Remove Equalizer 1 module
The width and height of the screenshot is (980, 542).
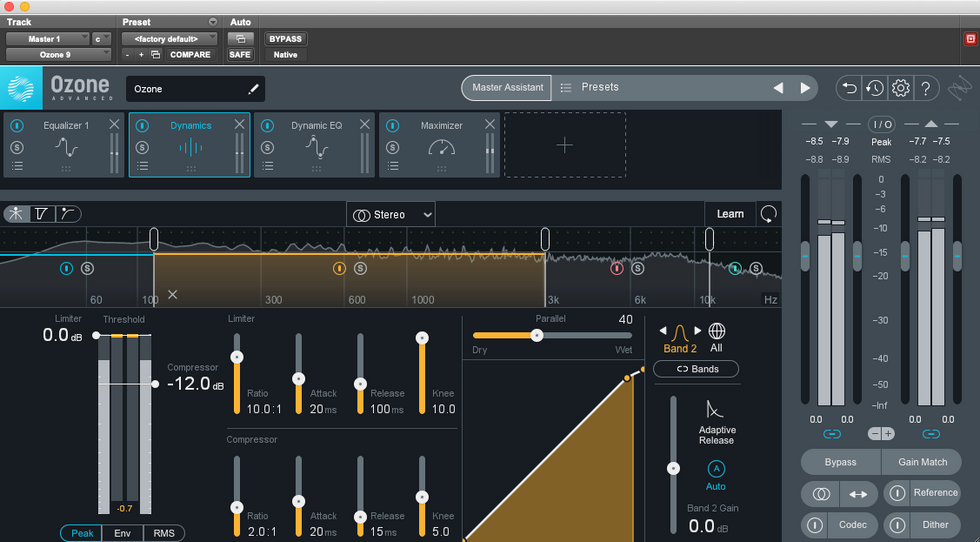[x=114, y=124]
